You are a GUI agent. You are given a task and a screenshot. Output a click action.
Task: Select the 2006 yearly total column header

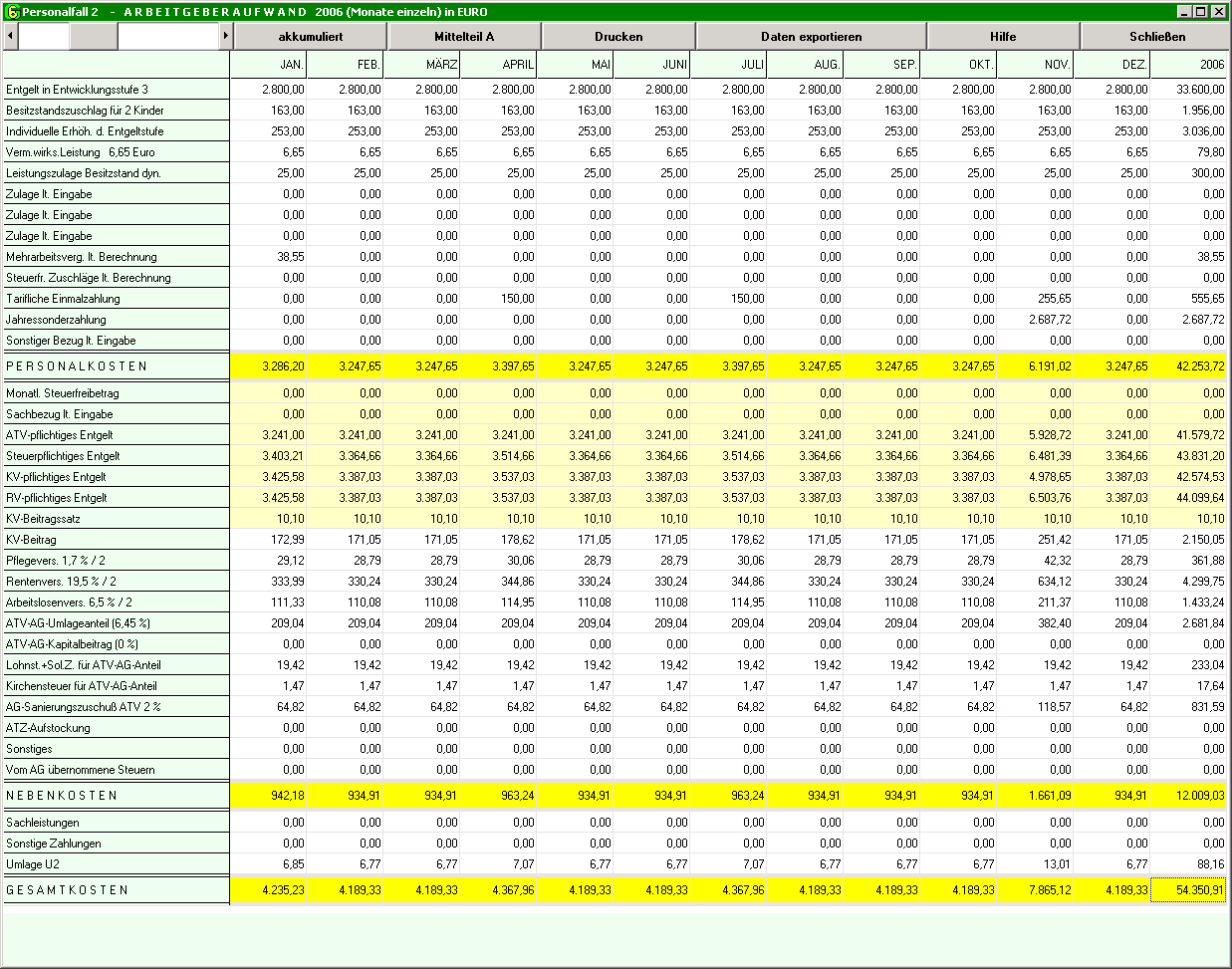tap(1189, 65)
